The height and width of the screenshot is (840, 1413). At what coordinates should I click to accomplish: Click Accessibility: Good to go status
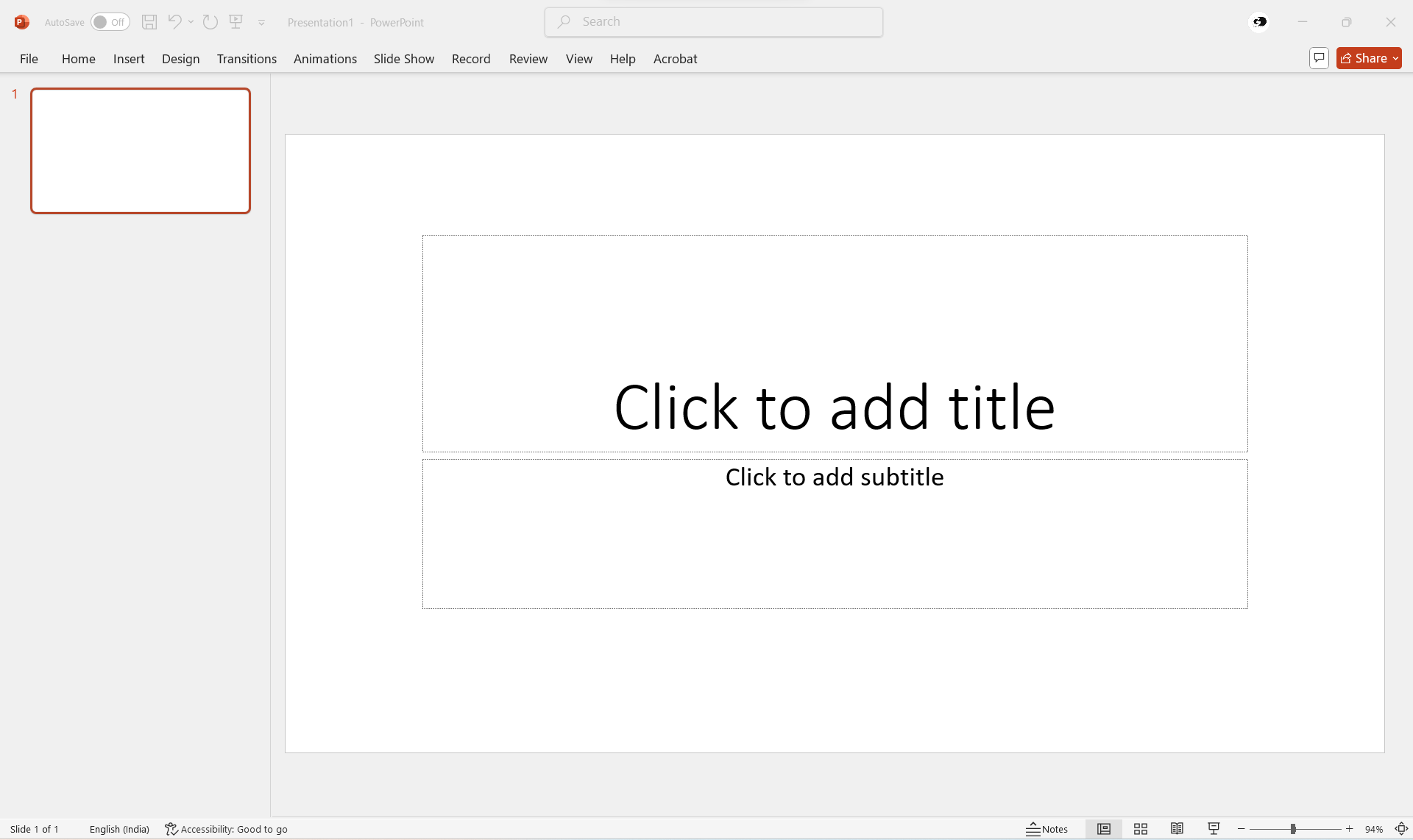click(226, 829)
